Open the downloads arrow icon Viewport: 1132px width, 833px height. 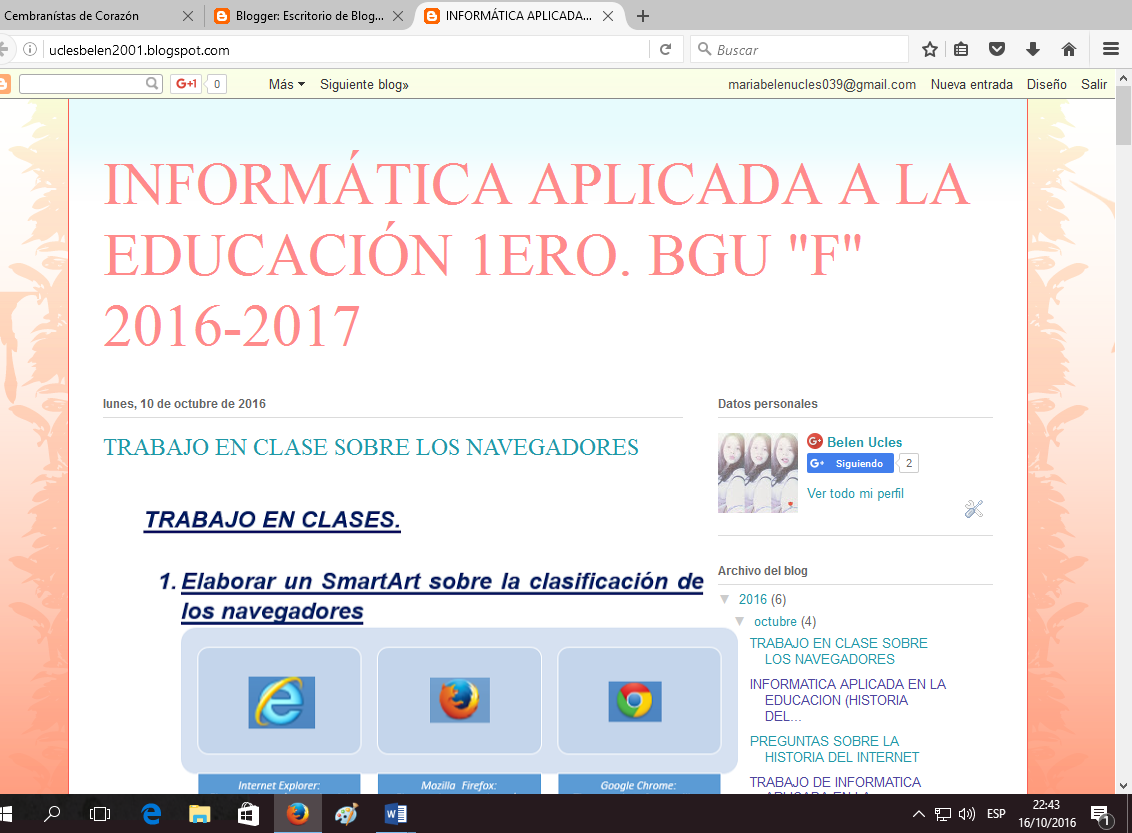(x=1033, y=49)
